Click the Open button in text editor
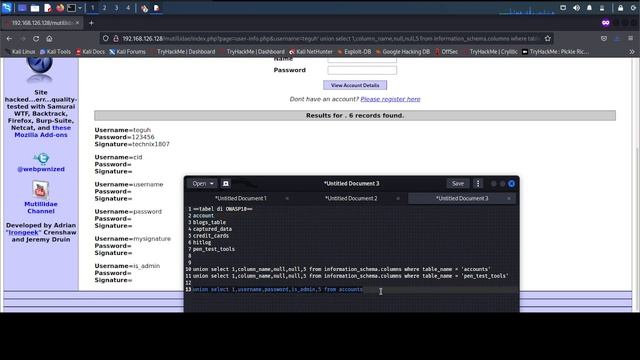Viewport: 640px width, 360px height. (199, 184)
